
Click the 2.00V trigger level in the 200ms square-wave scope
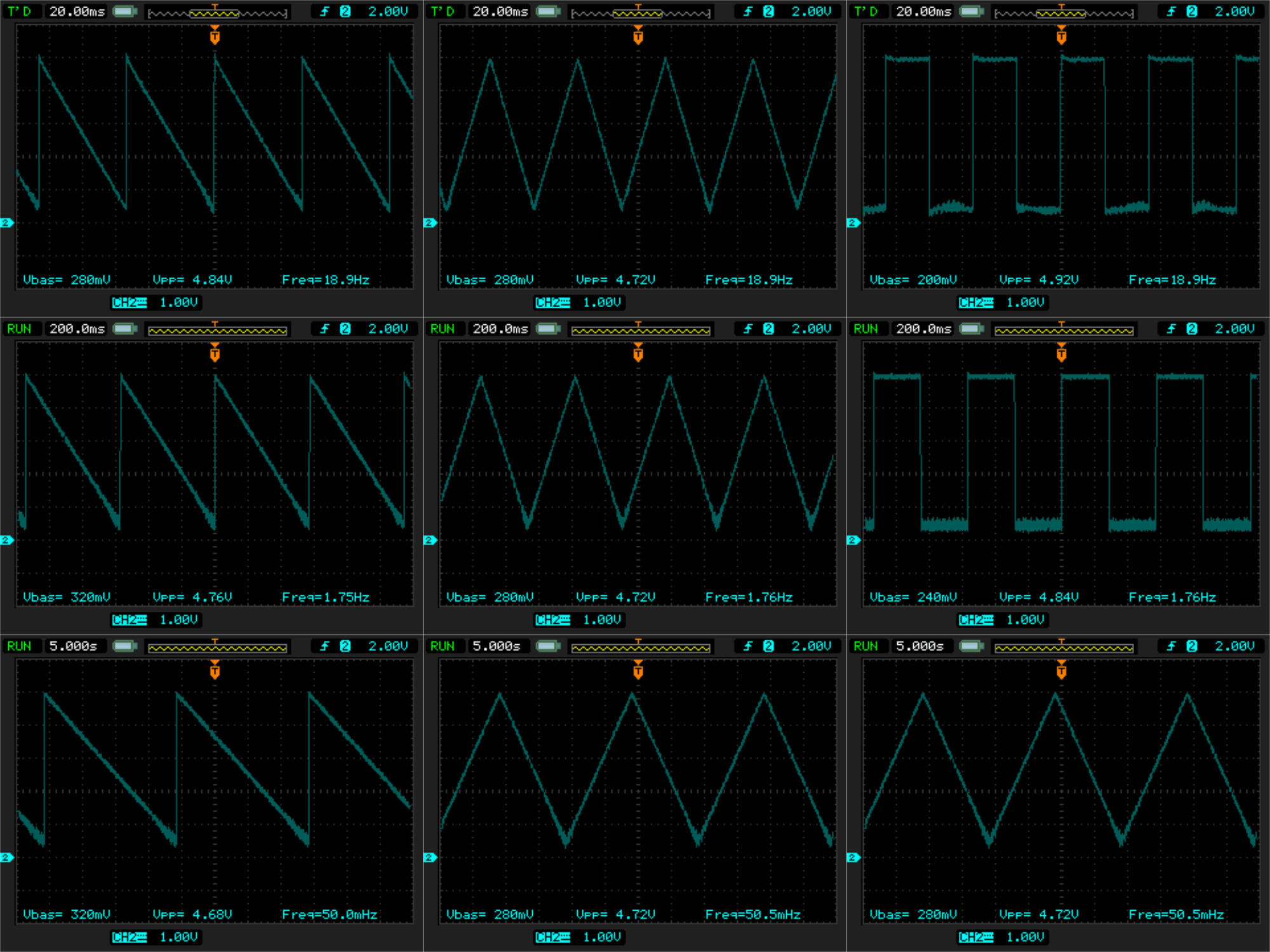1234,329
